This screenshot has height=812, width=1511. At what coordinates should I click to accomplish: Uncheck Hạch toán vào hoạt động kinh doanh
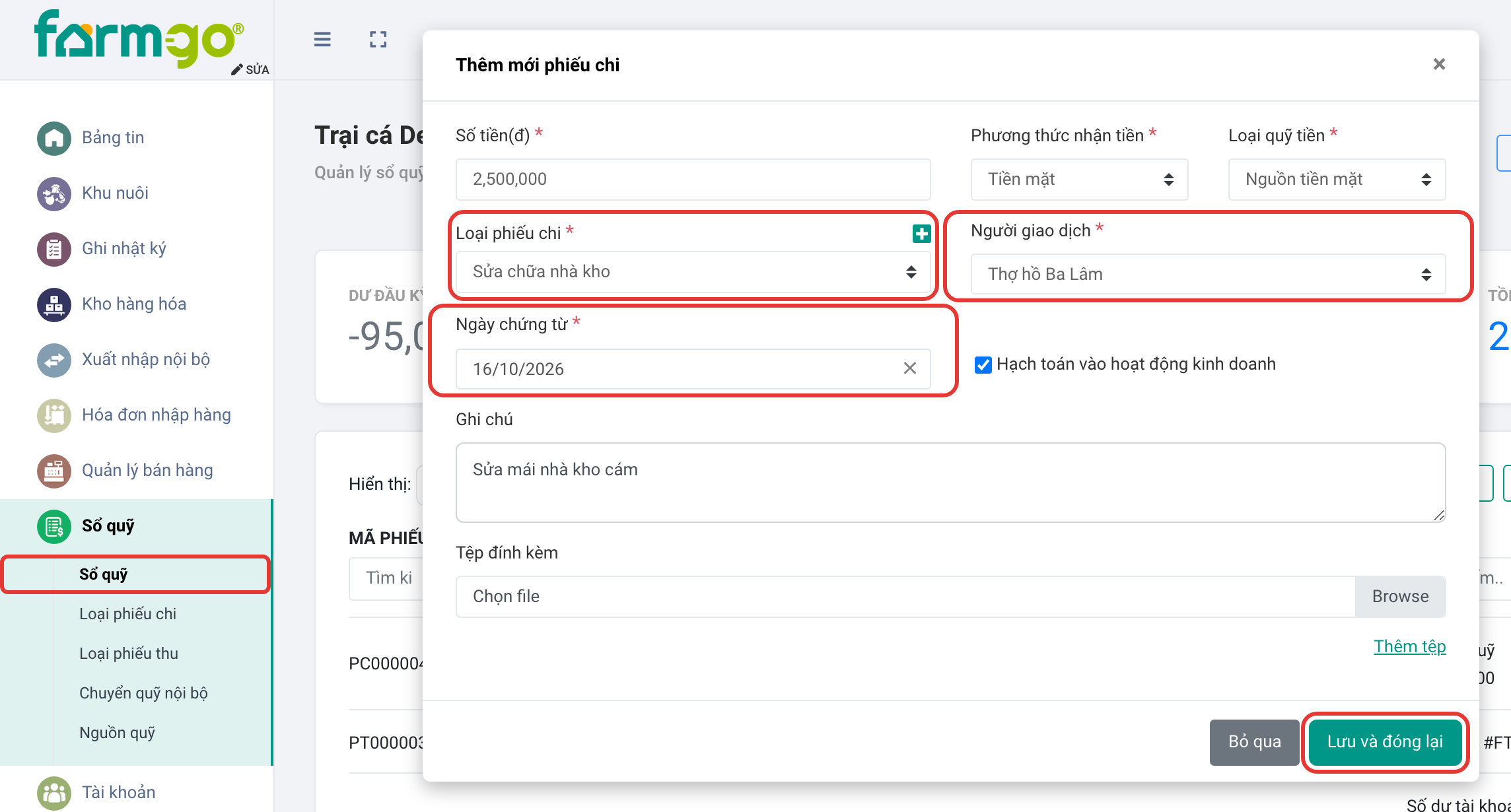983,364
